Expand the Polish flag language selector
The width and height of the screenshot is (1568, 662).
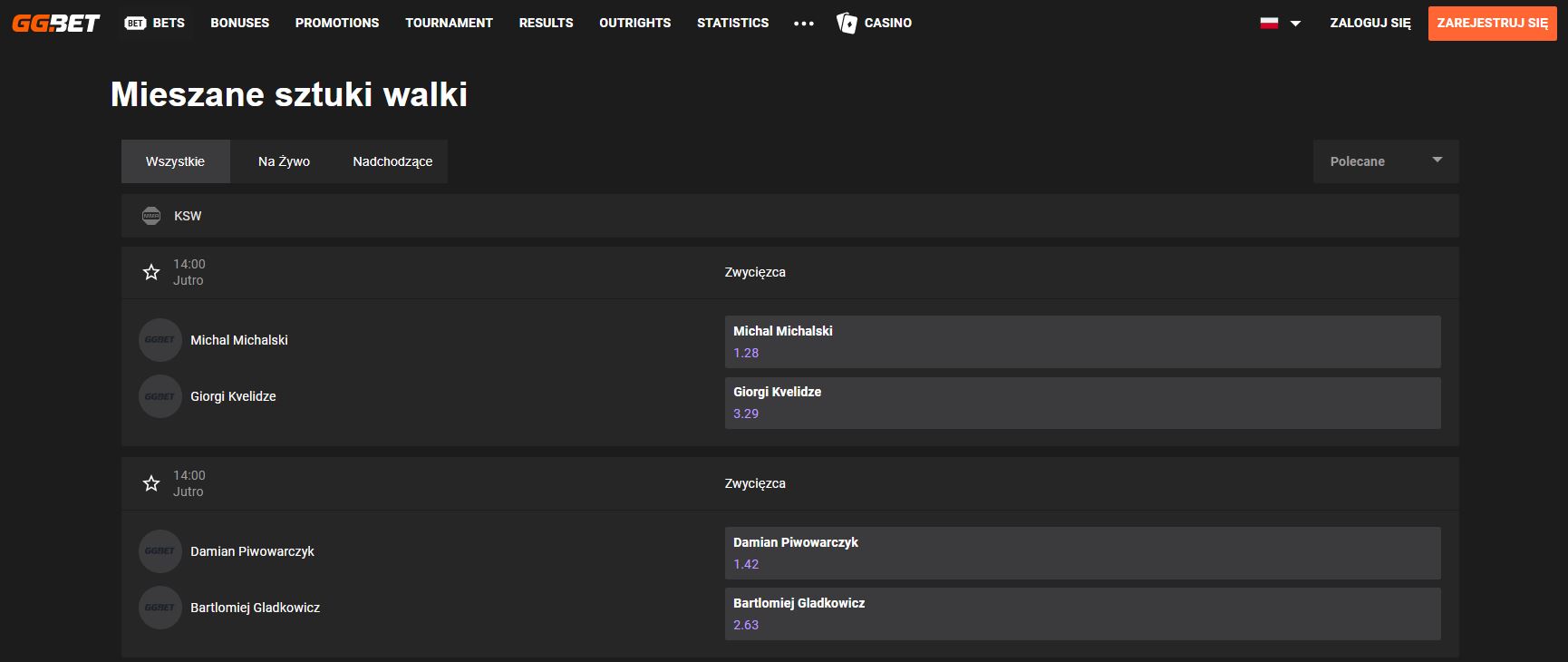[x=1280, y=23]
